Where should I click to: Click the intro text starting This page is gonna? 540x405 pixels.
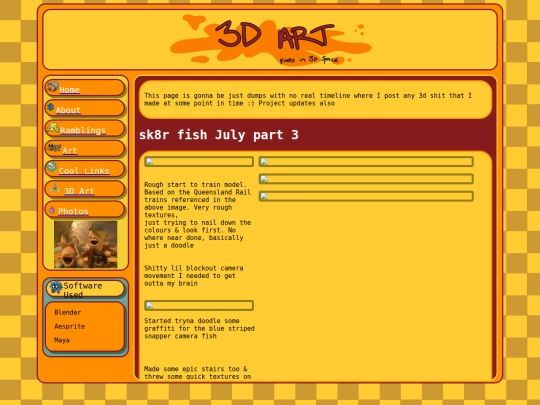click(x=308, y=99)
